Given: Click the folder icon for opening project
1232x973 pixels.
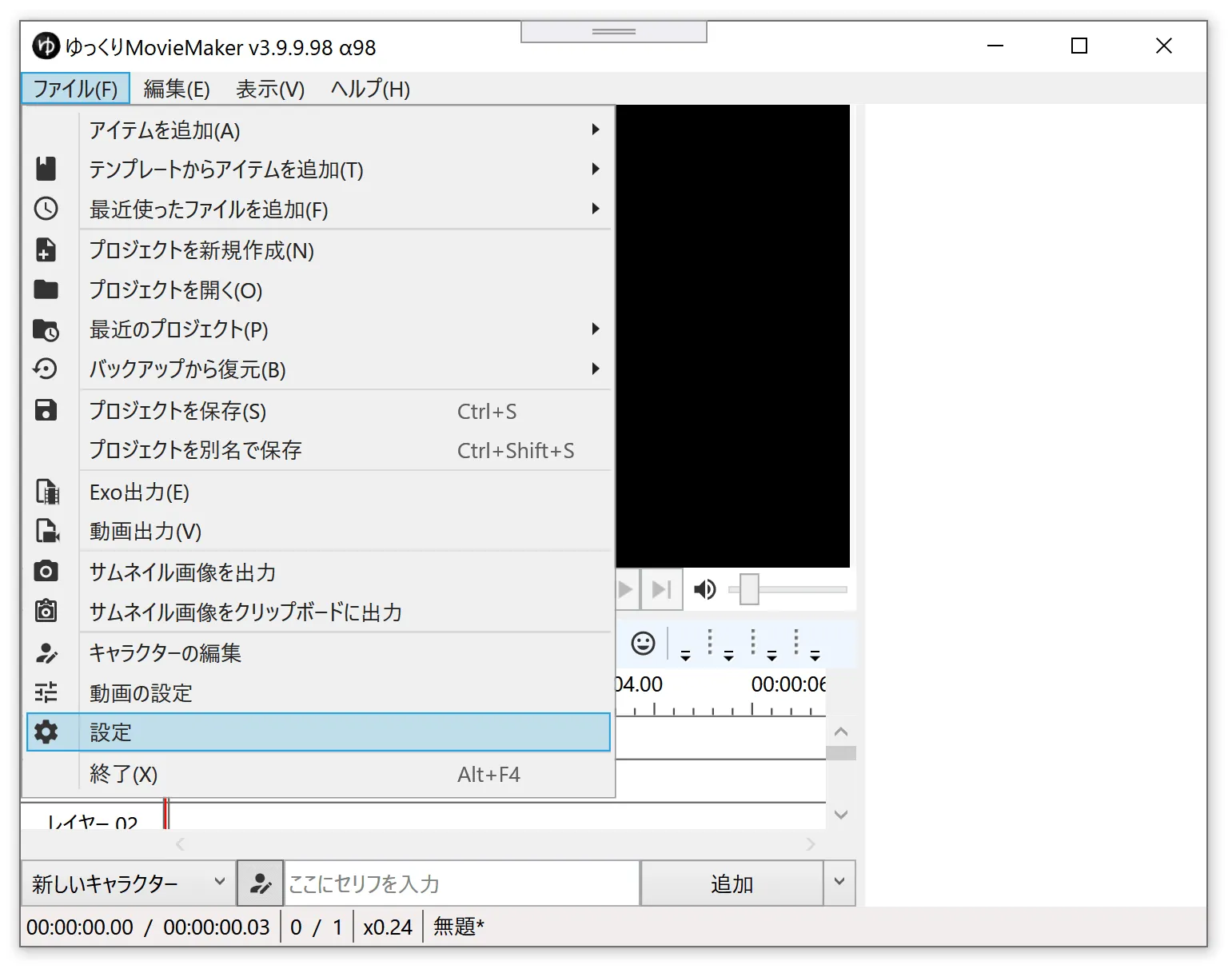Looking at the screenshot, I should pos(46,289).
